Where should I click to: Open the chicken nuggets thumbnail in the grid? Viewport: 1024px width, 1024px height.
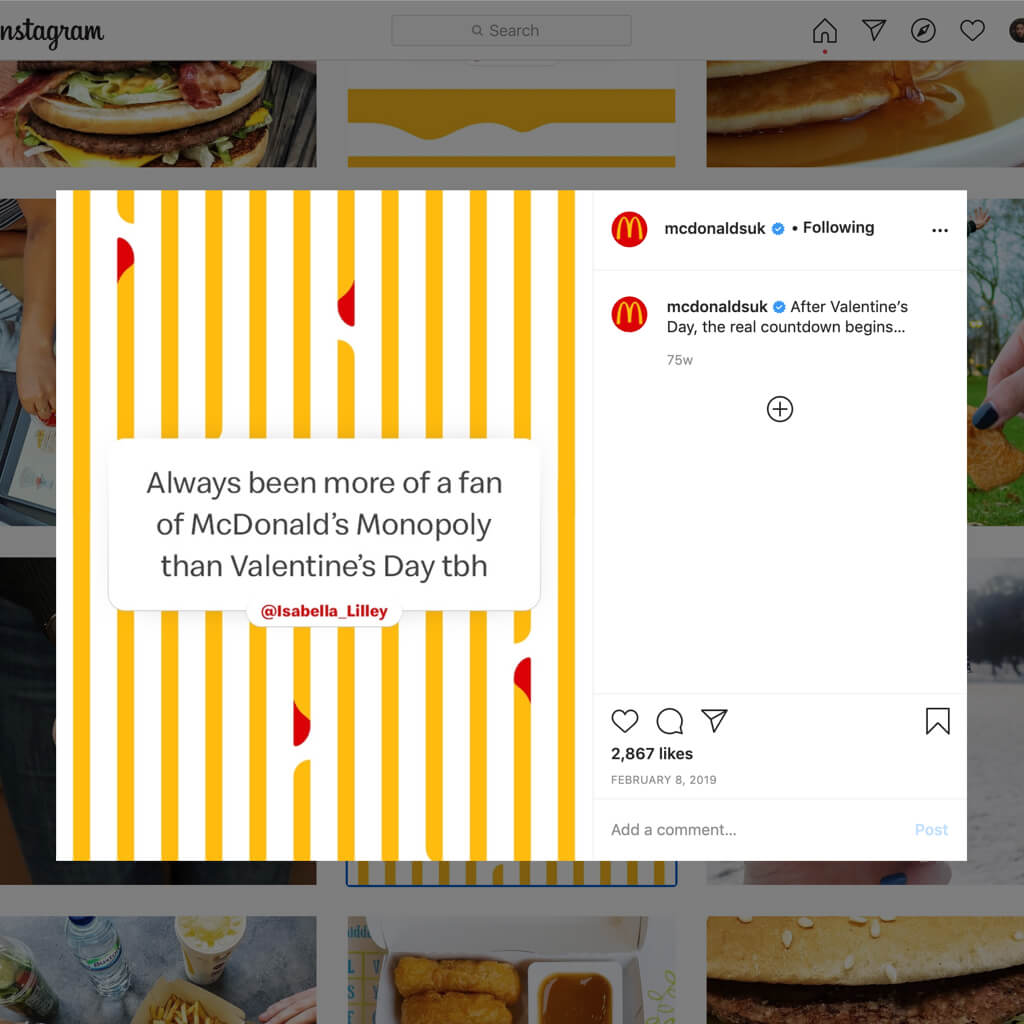click(511, 970)
